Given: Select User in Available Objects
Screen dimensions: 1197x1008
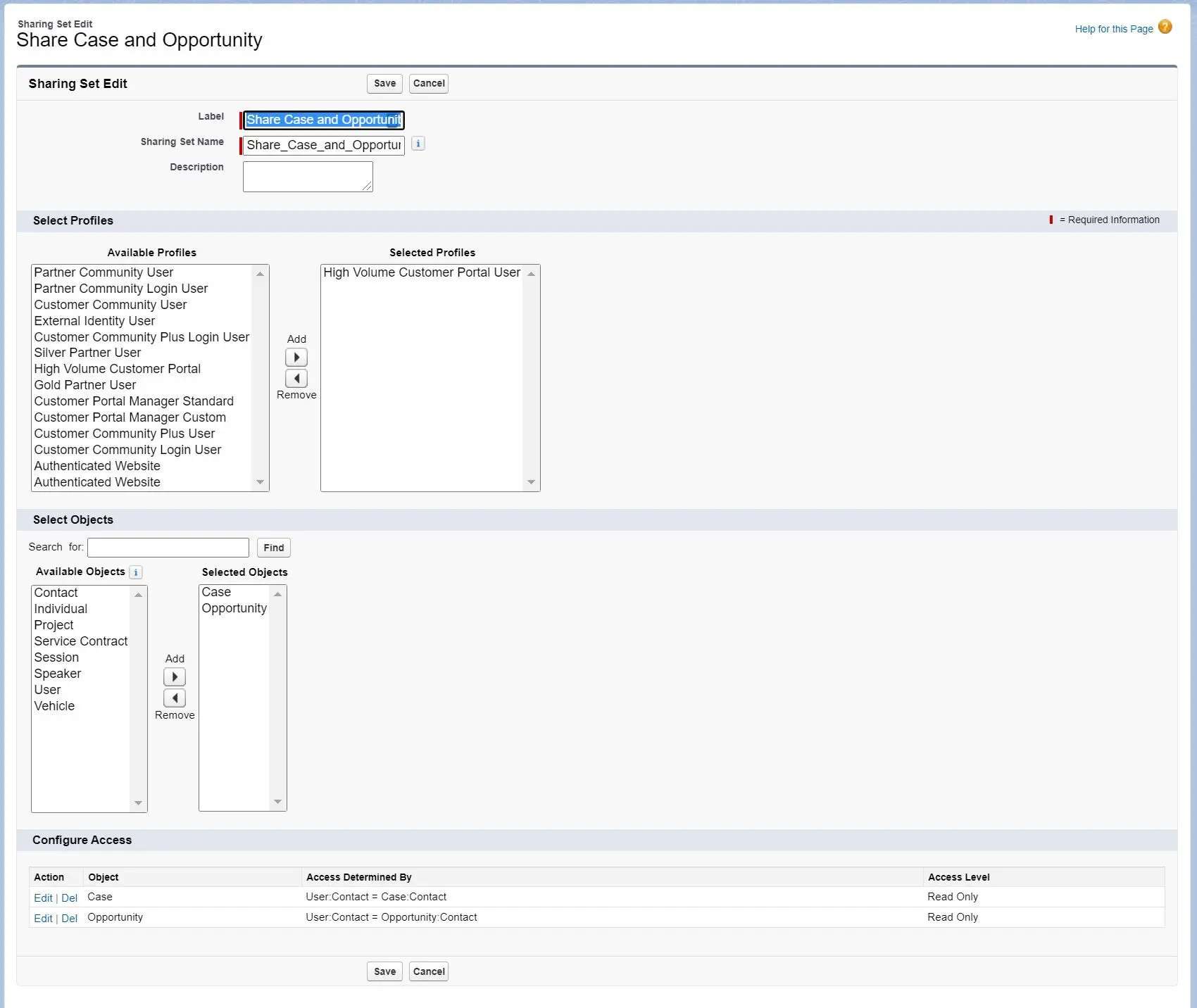Looking at the screenshot, I should click(x=81, y=690).
